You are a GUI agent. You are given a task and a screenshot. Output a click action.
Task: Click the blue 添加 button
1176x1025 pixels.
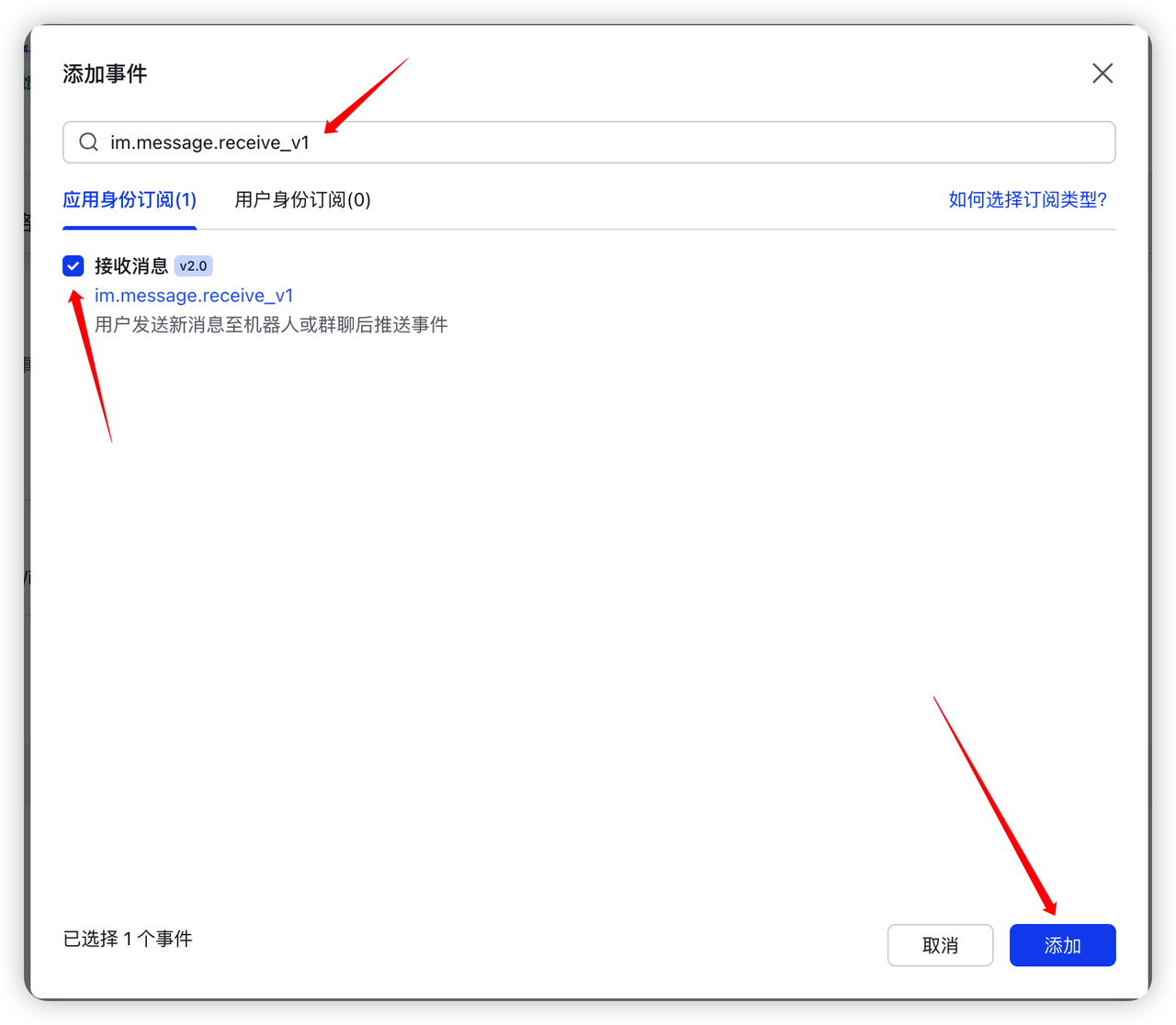pyautogui.click(x=1062, y=945)
